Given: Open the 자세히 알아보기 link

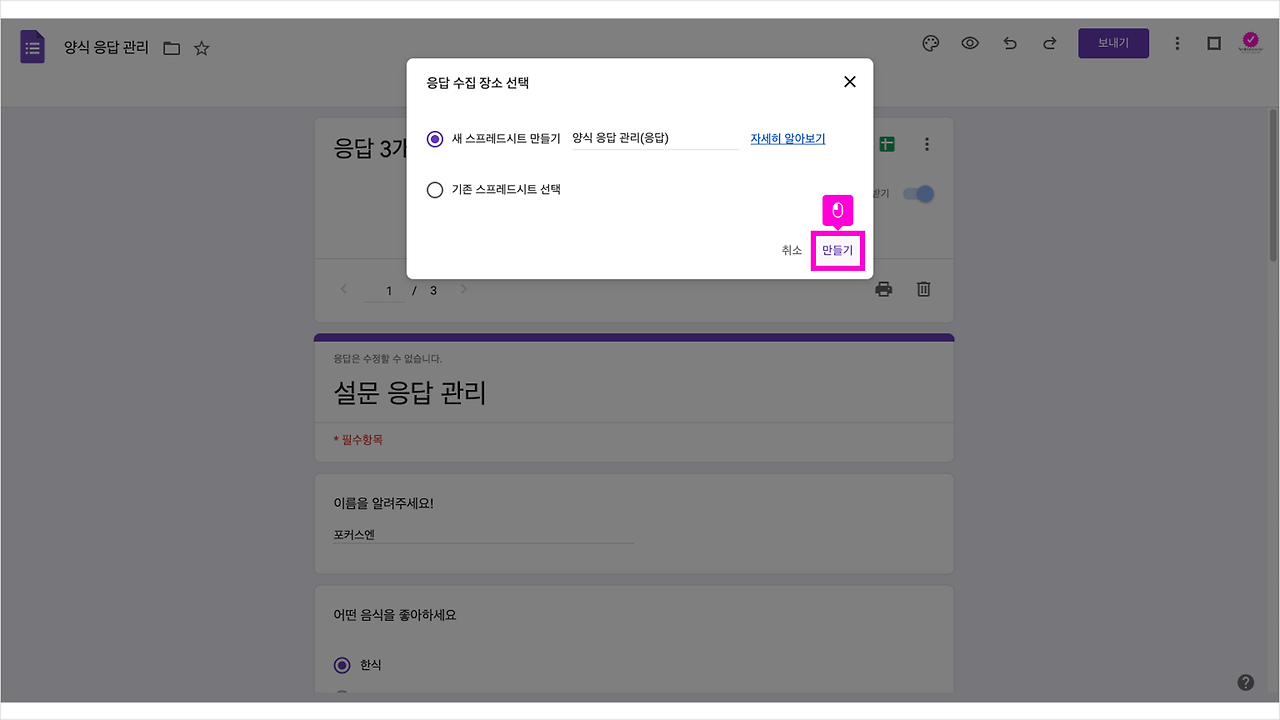Looking at the screenshot, I should [787, 138].
